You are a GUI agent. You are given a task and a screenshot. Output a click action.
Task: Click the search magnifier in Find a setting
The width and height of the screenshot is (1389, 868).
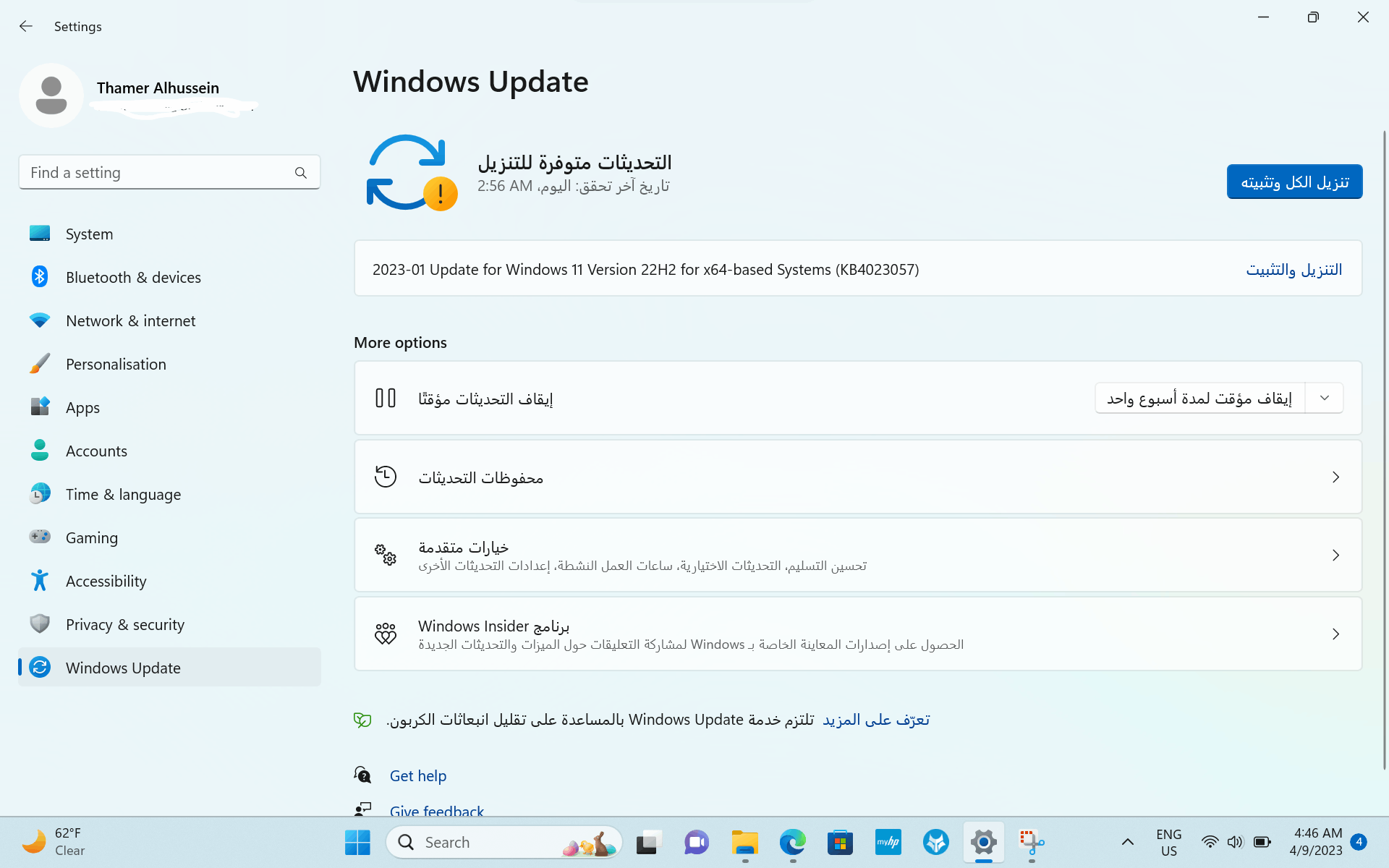[301, 173]
